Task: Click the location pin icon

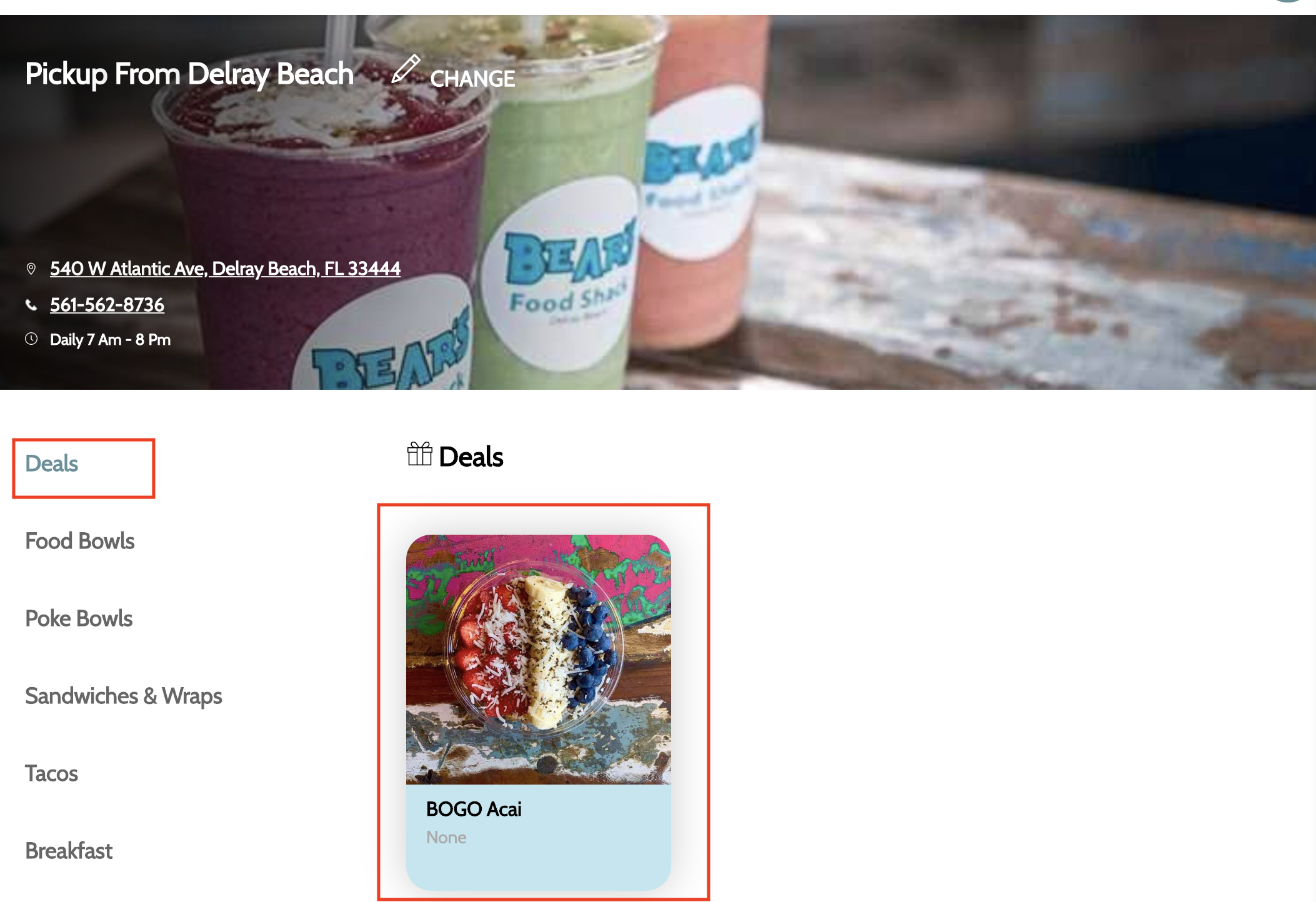Action: [x=31, y=269]
